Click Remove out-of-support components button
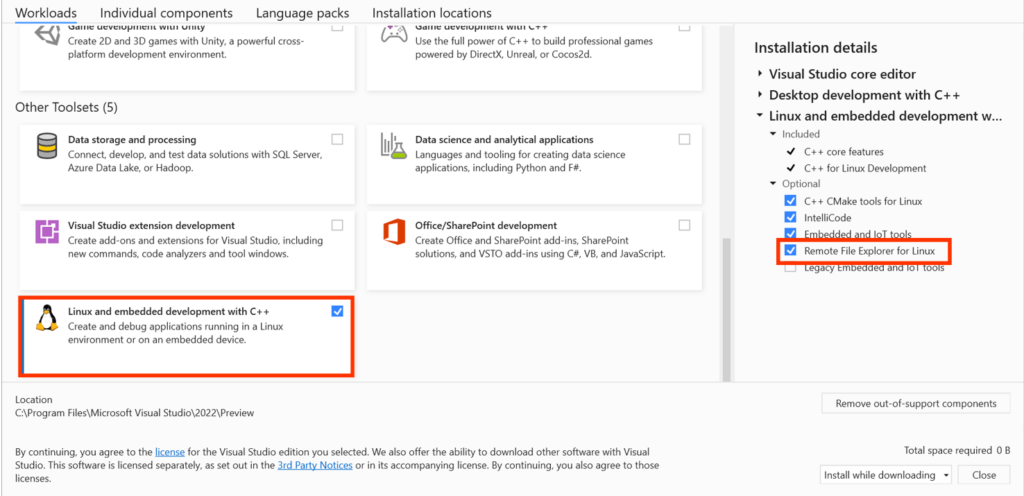The height and width of the screenshot is (496, 1024). click(x=915, y=403)
